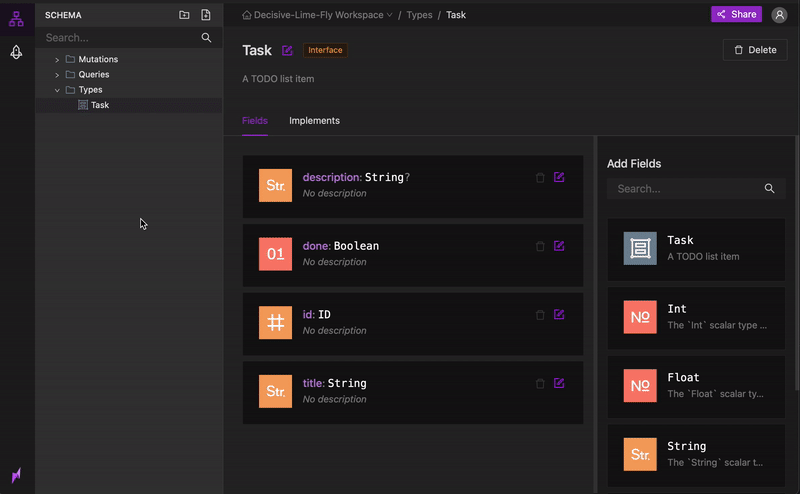
Task: Switch to the Implements tab
Action: [314, 121]
